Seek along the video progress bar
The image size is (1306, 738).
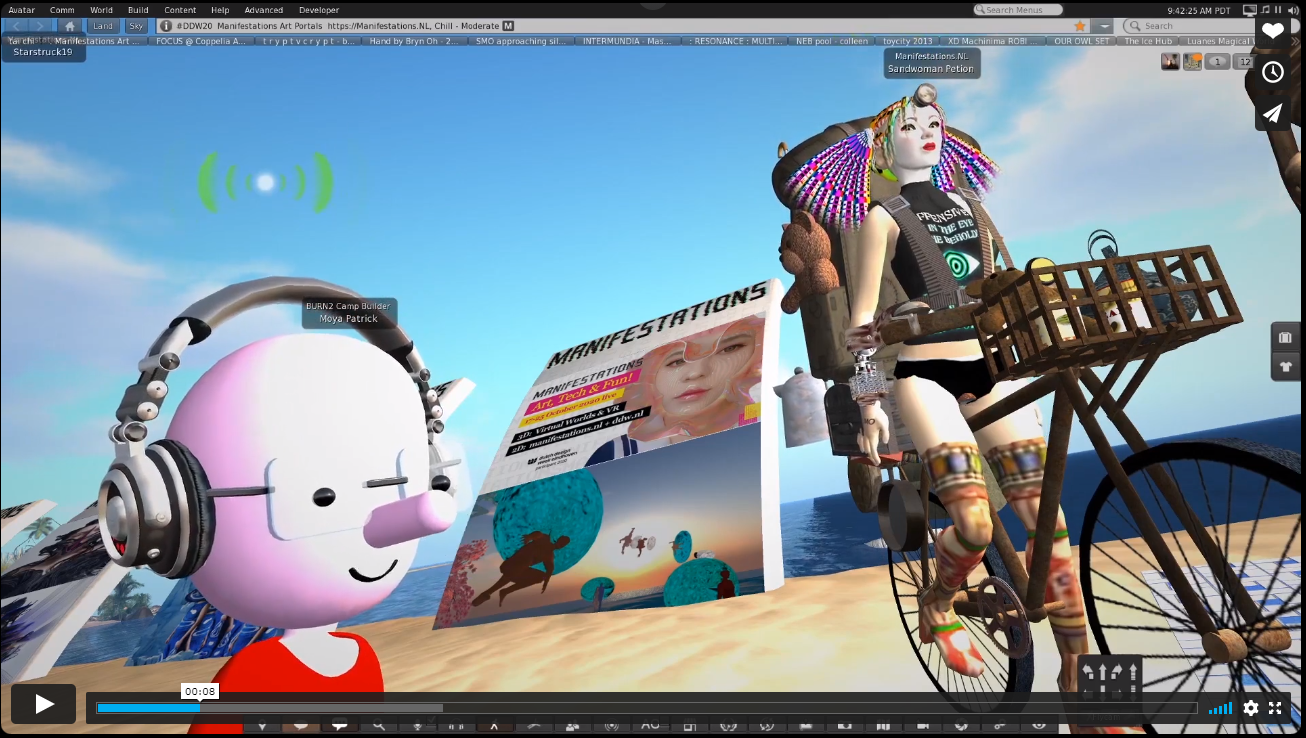click(646, 708)
